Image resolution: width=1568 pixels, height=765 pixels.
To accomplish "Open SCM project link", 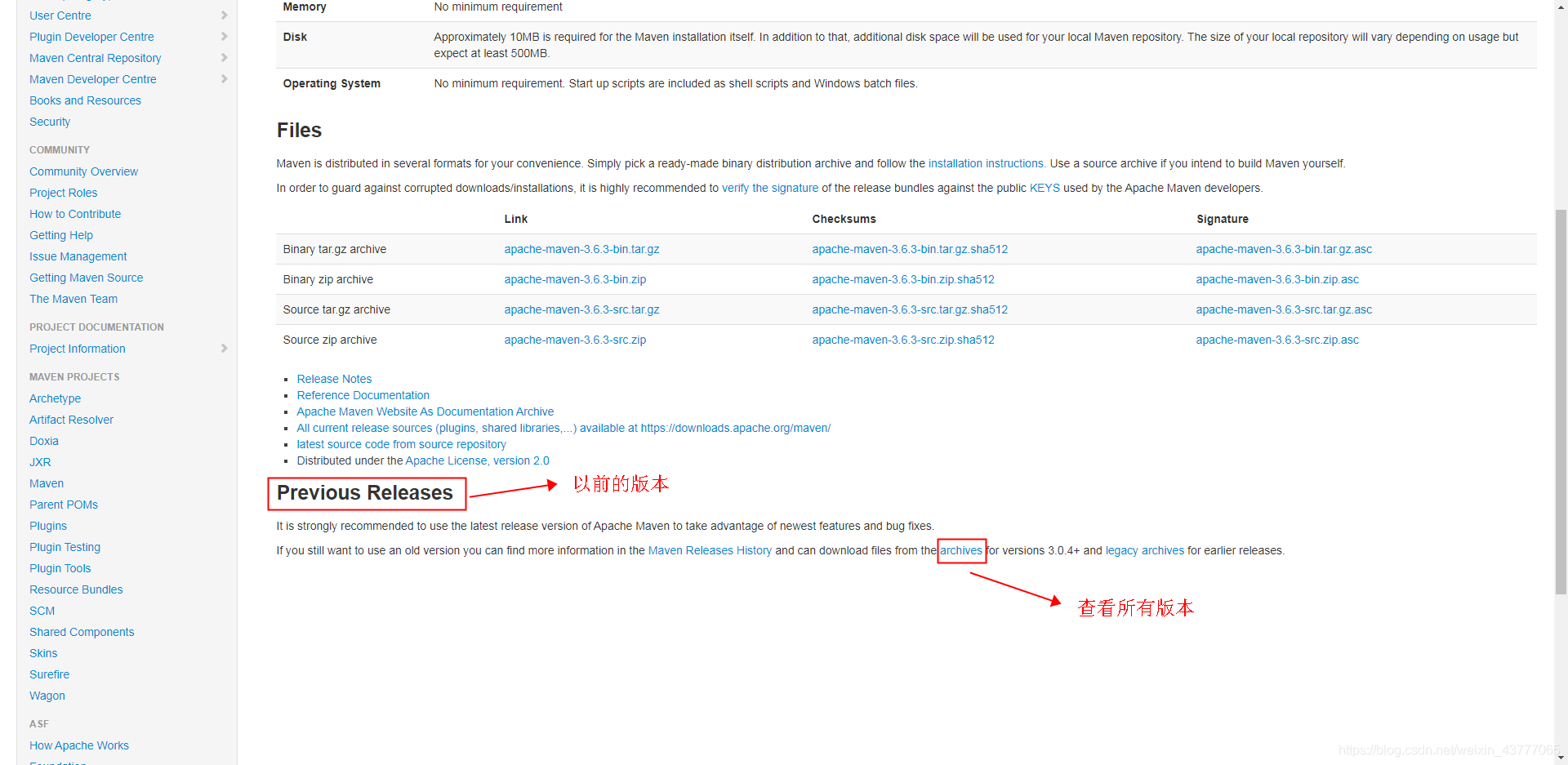I will pyautogui.click(x=42, y=611).
